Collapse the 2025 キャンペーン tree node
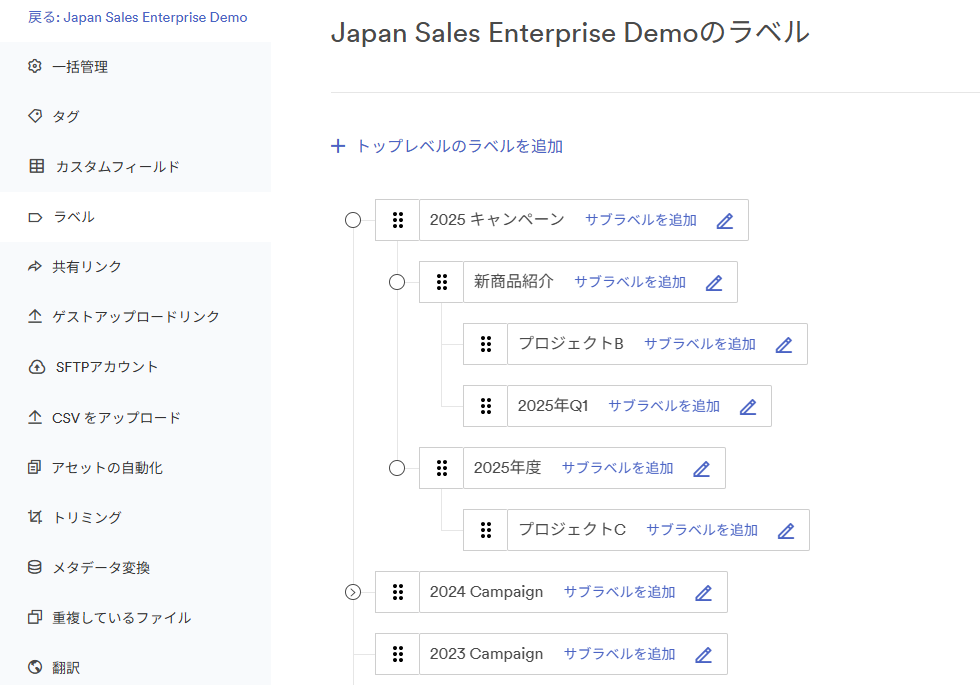The image size is (980, 685). [353, 220]
